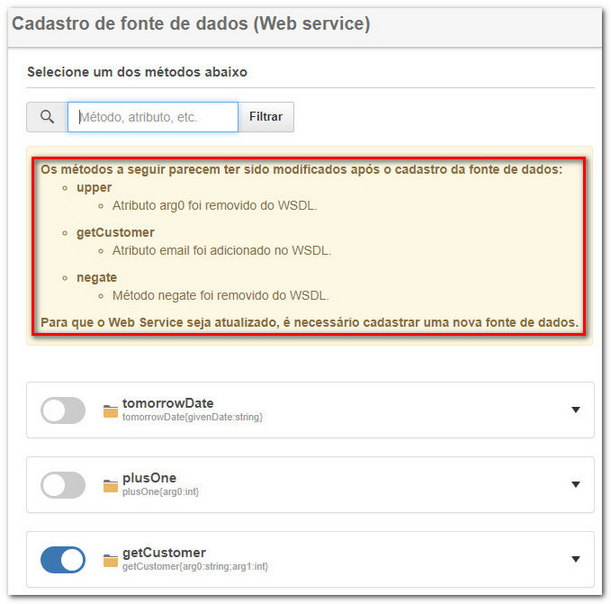Screen dimensions: 611x604
Task: Focus the 'Método, atributo, etc.' search field
Action: pyautogui.click(x=153, y=117)
